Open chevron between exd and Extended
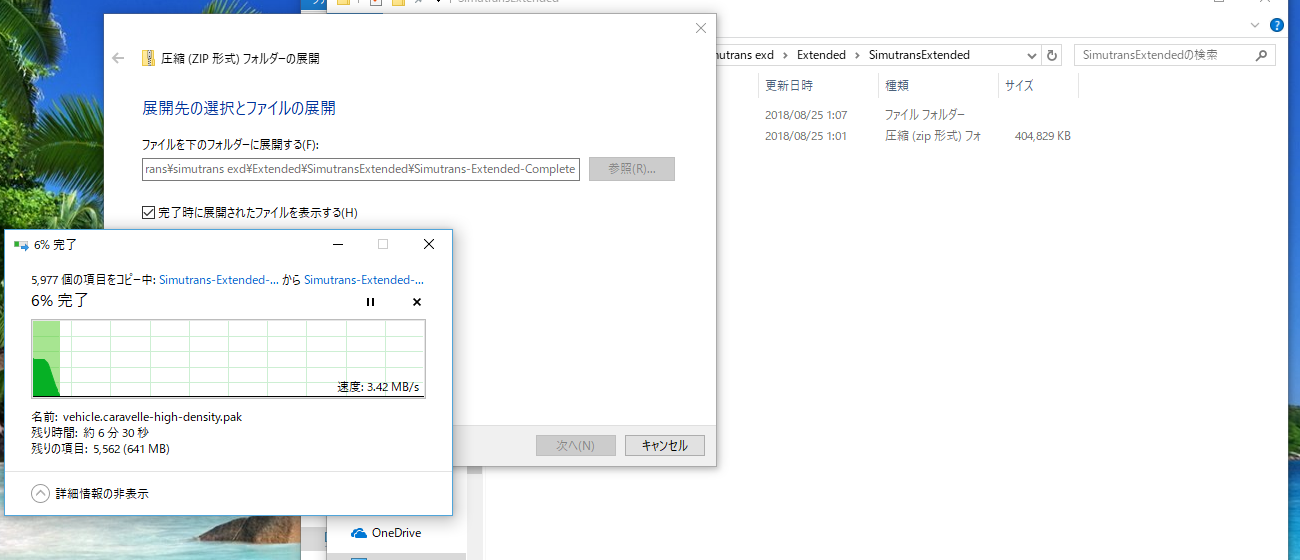1300x560 pixels. click(785, 55)
